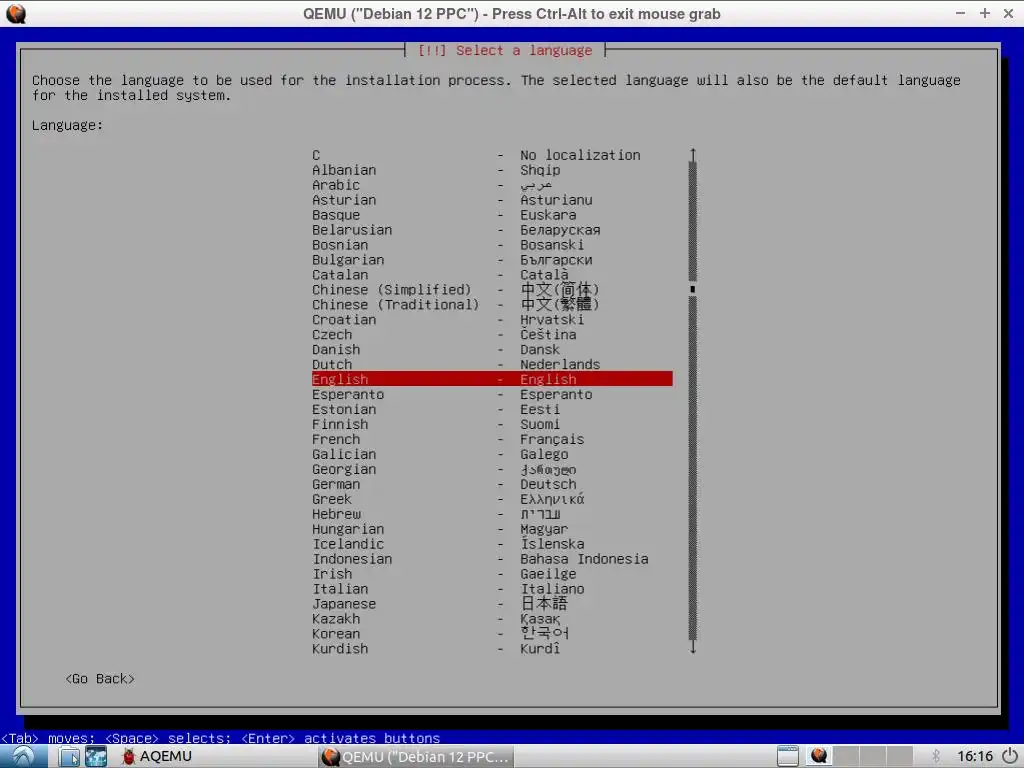This screenshot has height=768, width=1024.
Task: Select Finnish language
Action: click(x=492, y=424)
